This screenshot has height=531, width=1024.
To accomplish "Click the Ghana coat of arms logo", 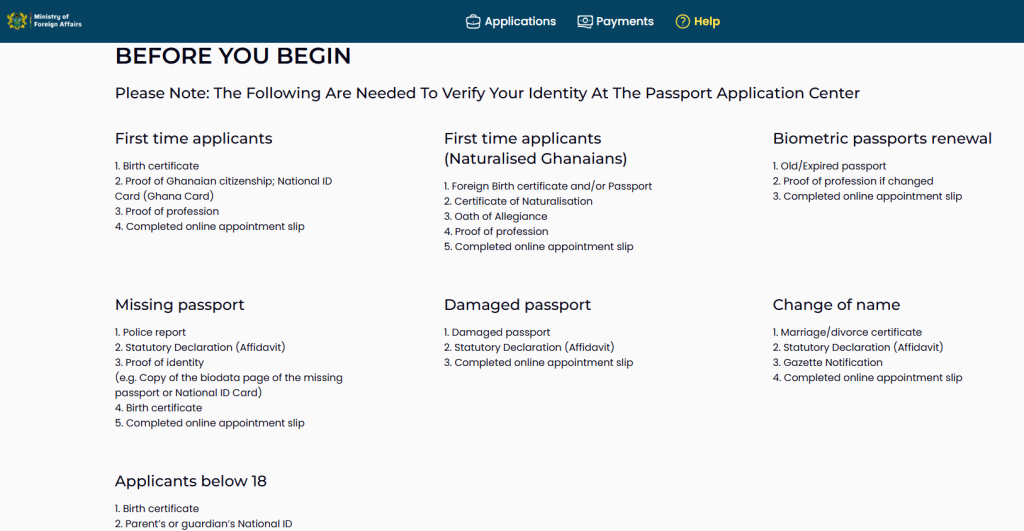I will coord(17,21).
